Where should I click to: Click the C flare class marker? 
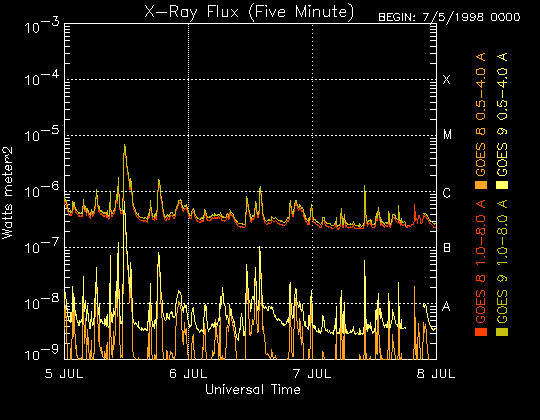446,193
